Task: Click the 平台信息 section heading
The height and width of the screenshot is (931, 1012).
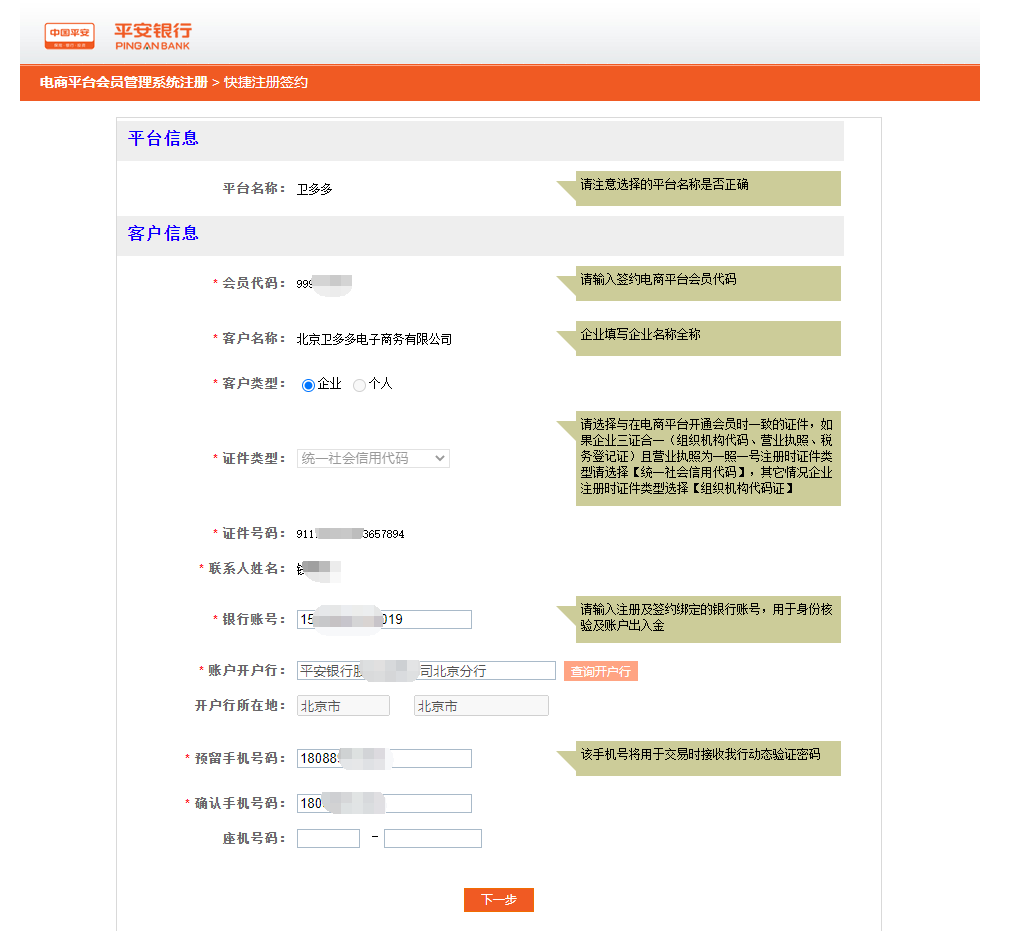Action: point(163,139)
